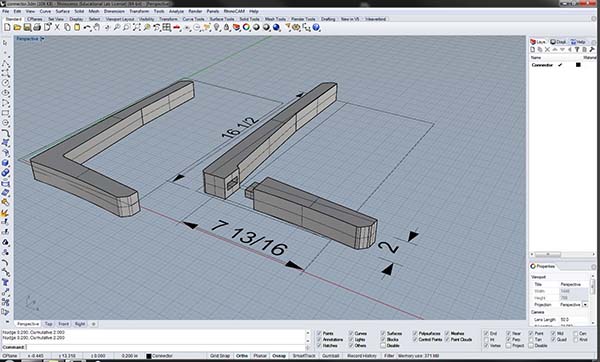Undo the last action with the undo arrow
This screenshot has height=362, width=600.
pos(87,27)
